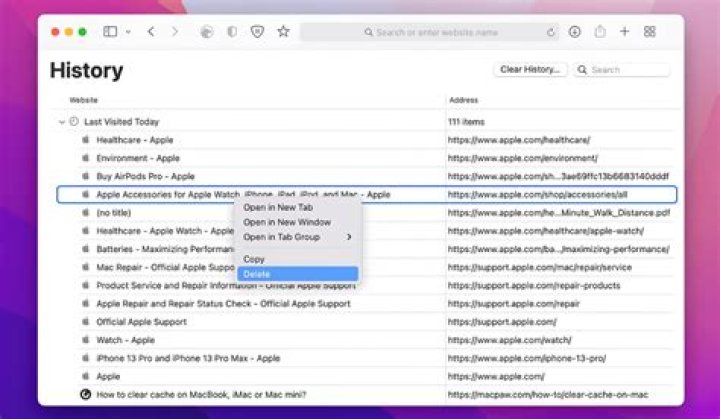Click address https://www.apple.com/environment/
Screen dimensions: 720x419
click(523, 158)
